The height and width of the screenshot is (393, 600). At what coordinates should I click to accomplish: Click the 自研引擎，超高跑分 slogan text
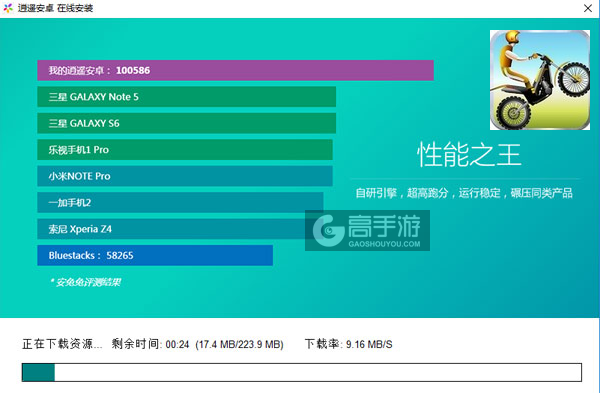coord(464,193)
